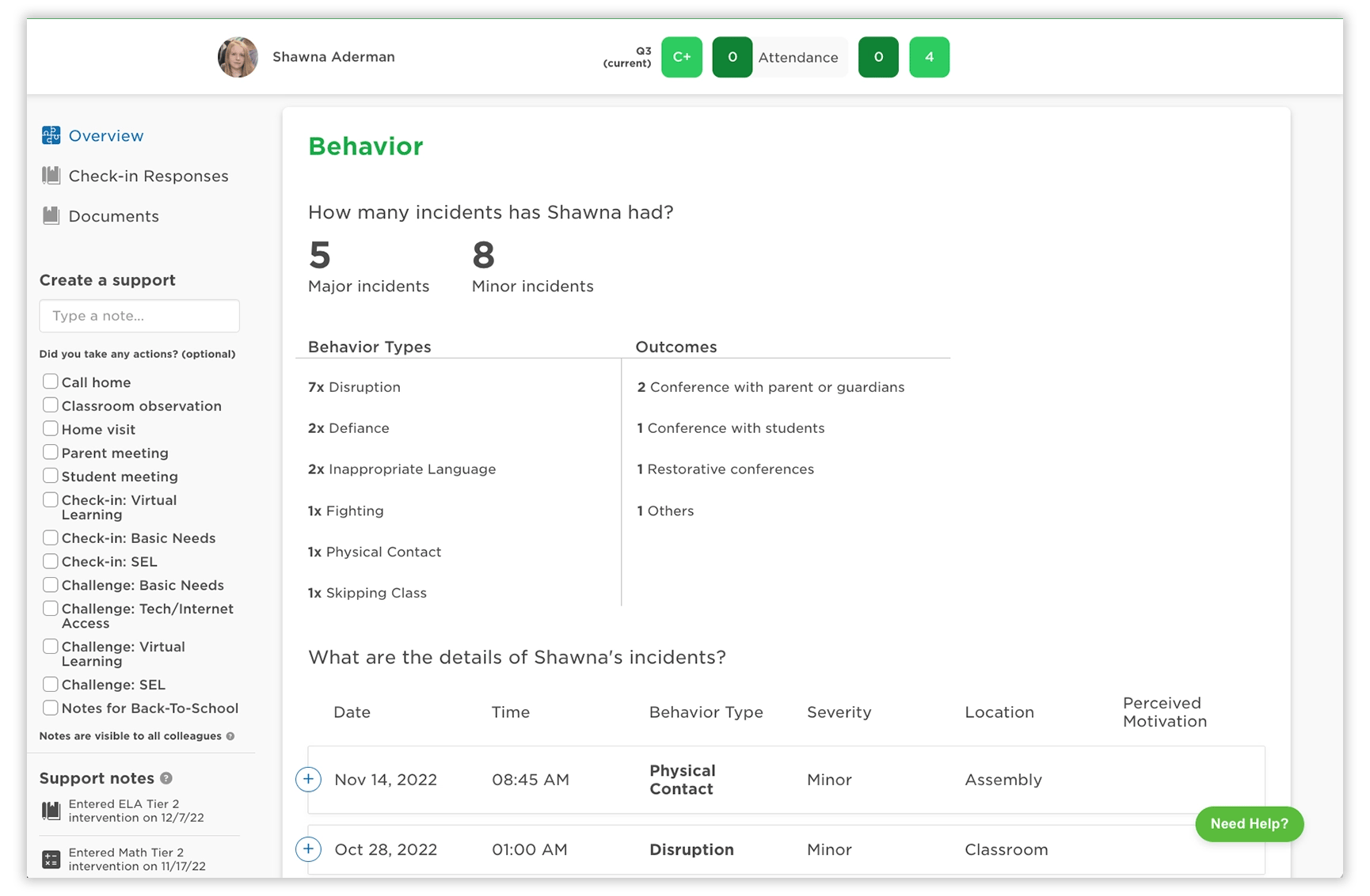The width and height of the screenshot is (1370, 896).
Task: Open the Attendance section in header
Action: coord(798,57)
